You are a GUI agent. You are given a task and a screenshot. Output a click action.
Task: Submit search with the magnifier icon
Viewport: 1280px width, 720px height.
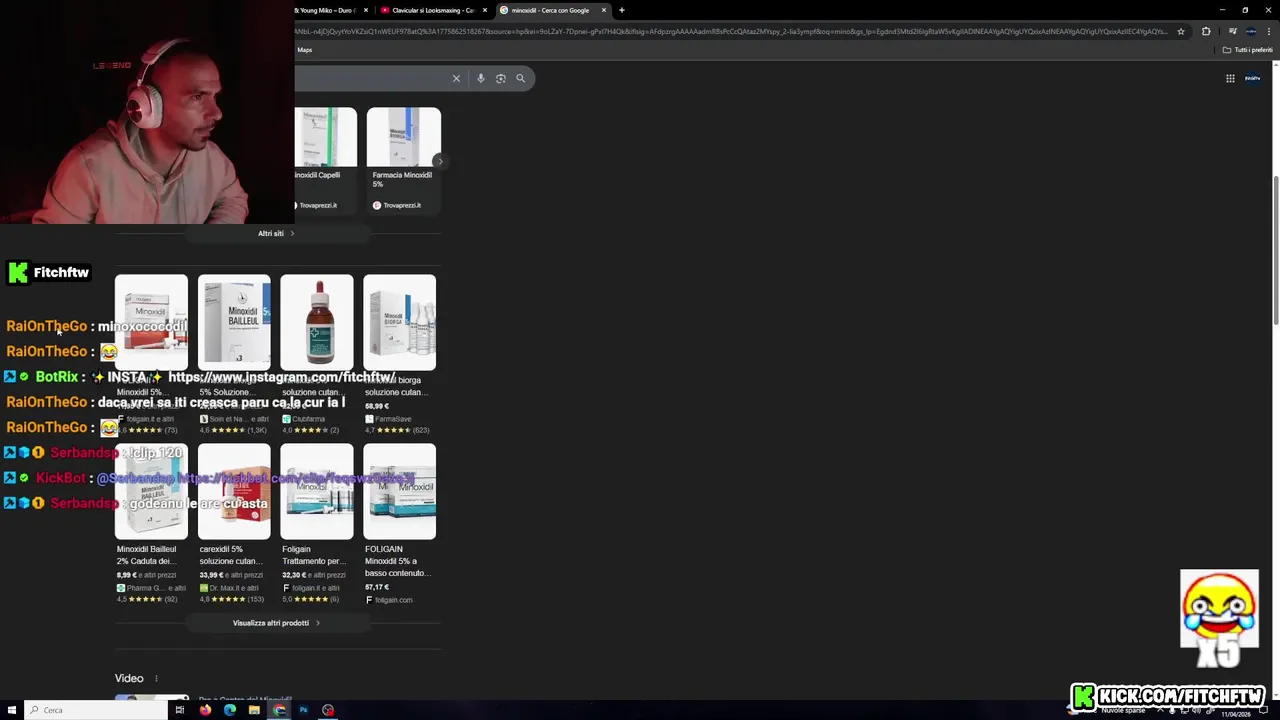pos(520,78)
